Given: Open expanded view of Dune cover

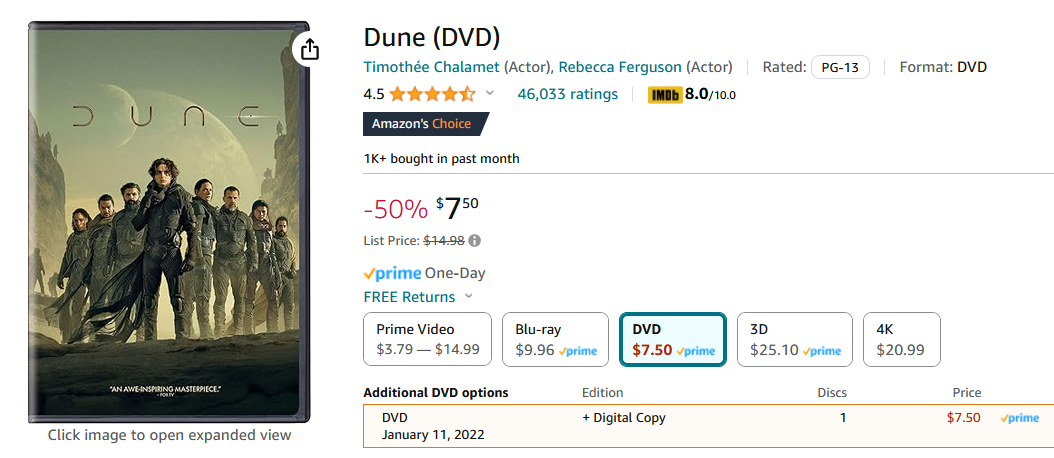Looking at the screenshot, I should (169, 220).
